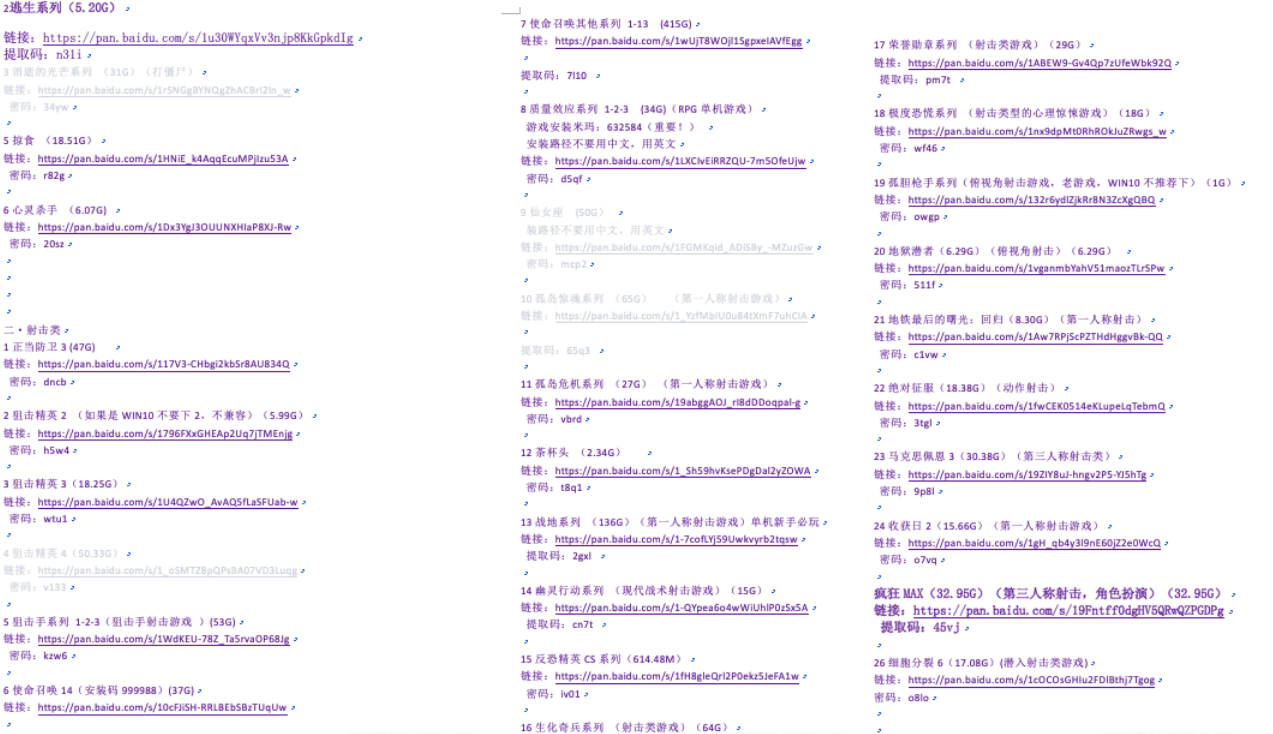This screenshot has width=1273, height=734.
Task: Click the password h5w4 under 狙击精英 2
Action: [x=56, y=450]
